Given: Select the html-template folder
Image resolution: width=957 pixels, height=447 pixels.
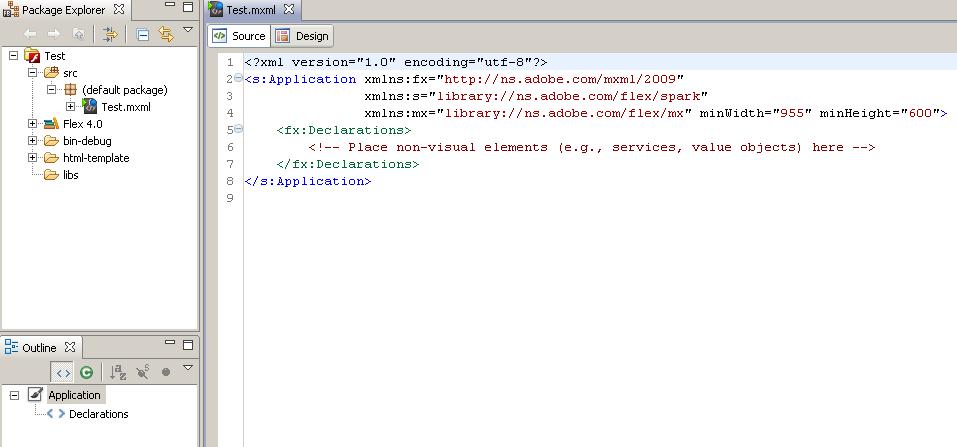Looking at the screenshot, I should point(96,158).
